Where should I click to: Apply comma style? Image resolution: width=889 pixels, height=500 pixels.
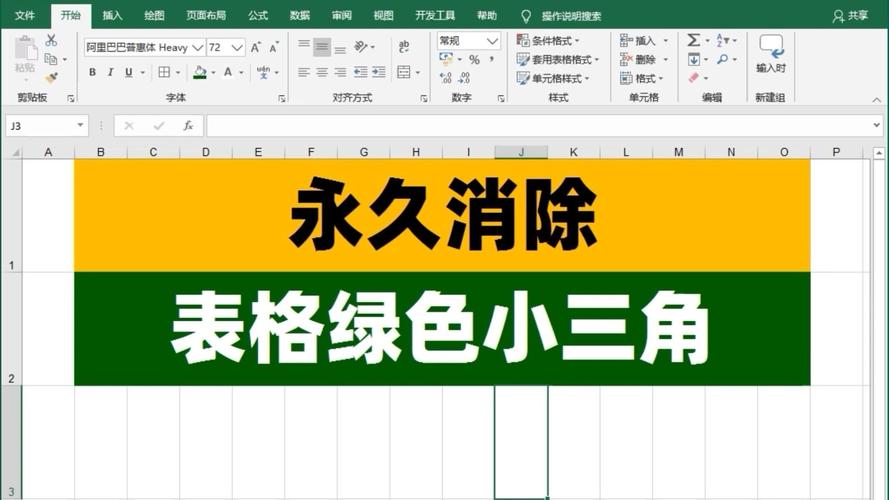(x=492, y=60)
